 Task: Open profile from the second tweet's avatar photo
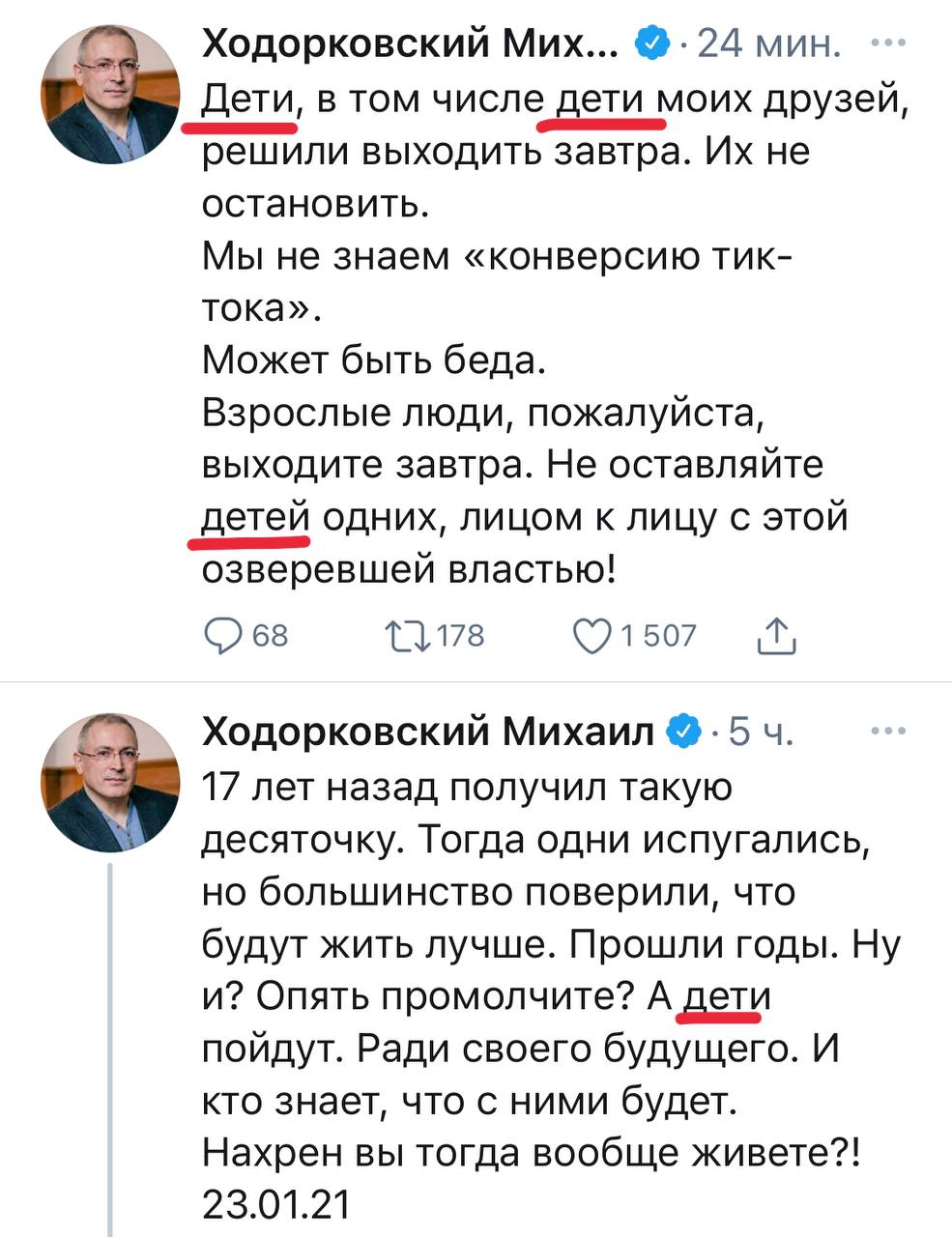coord(110,784)
